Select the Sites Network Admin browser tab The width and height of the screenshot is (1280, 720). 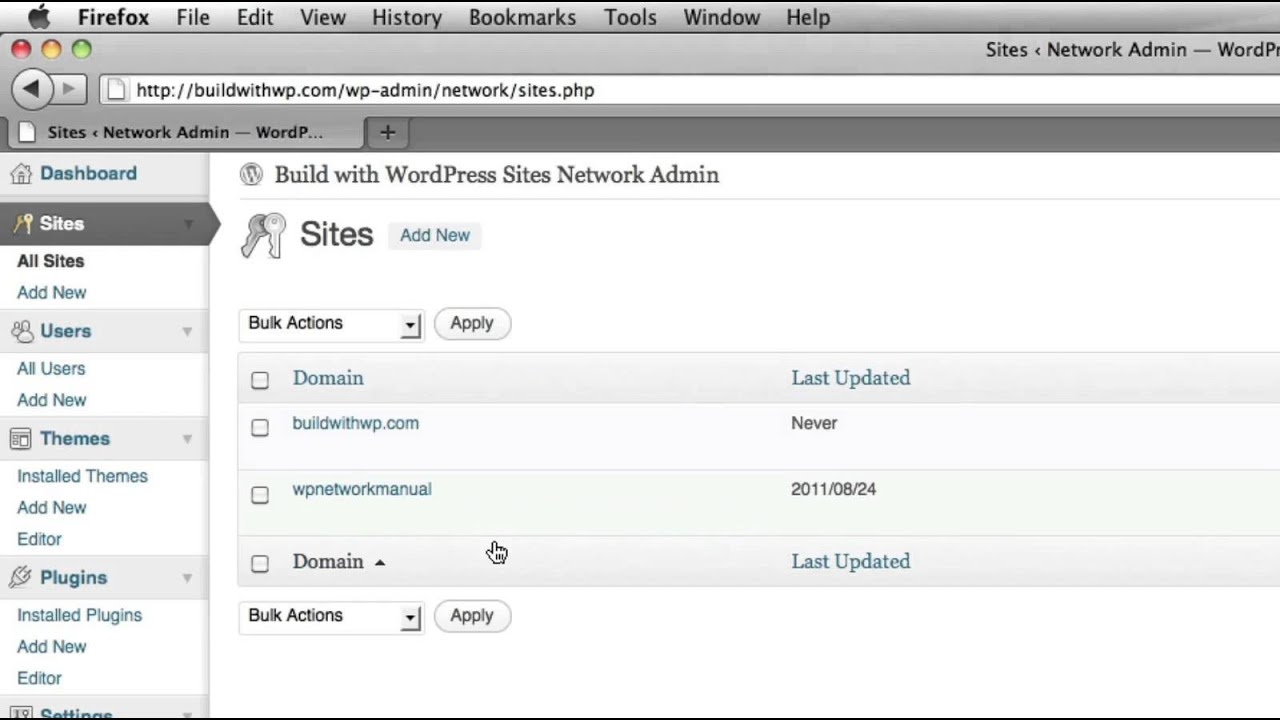185,132
